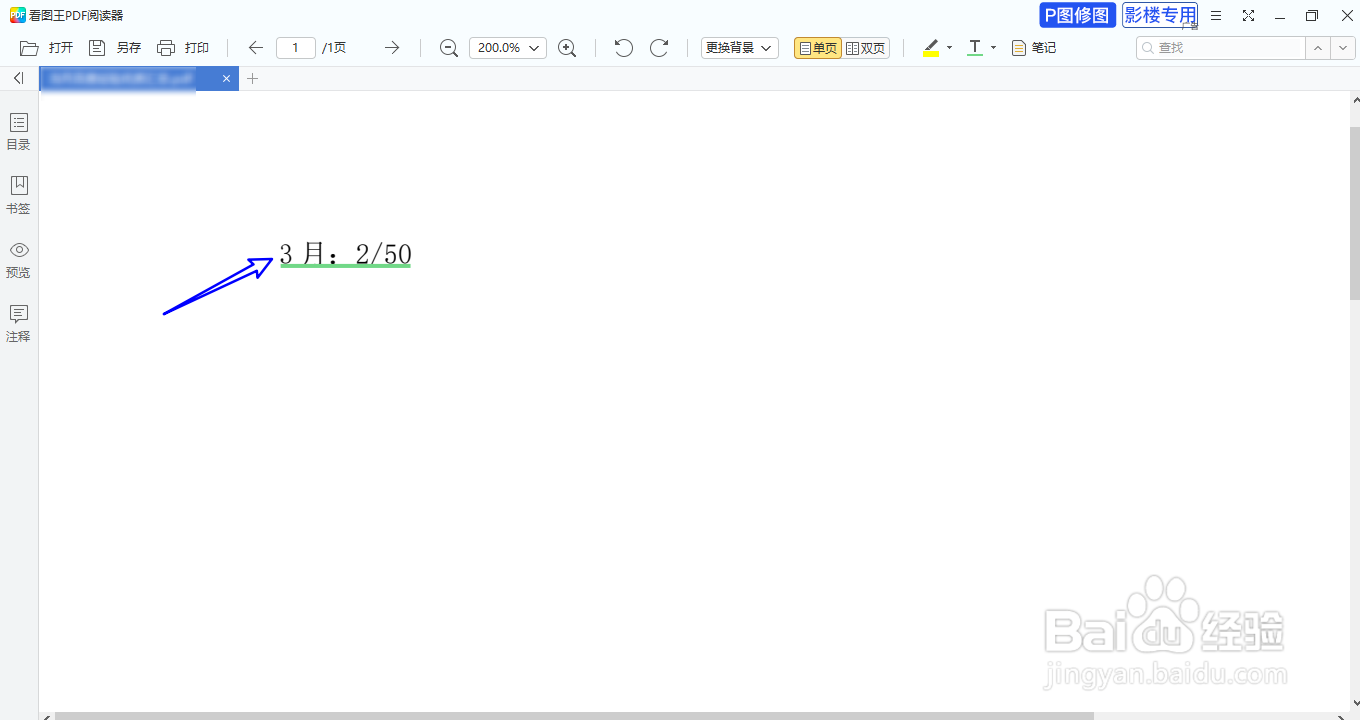Add a new tab with plus button
The height and width of the screenshot is (720, 1360).
tap(253, 78)
